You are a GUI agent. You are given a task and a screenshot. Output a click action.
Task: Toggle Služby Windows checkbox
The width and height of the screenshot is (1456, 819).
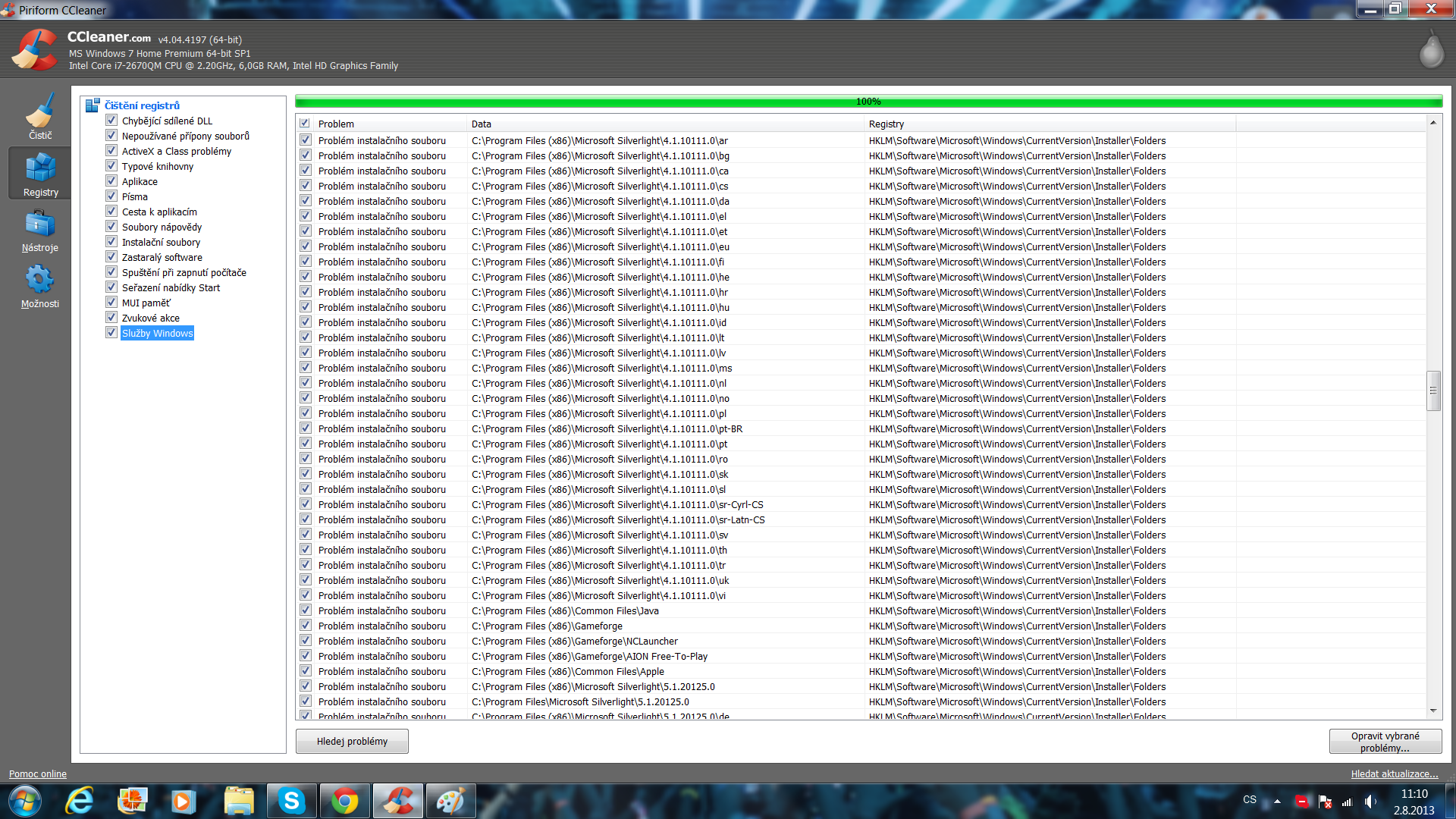tap(111, 333)
